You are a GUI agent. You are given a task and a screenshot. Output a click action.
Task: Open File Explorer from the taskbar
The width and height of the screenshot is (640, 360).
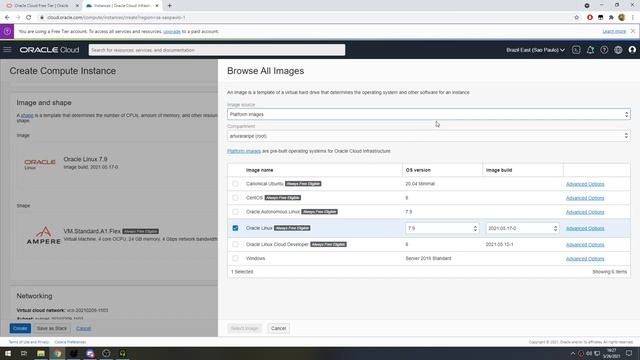pyautogui.click(x=41, y=353)
